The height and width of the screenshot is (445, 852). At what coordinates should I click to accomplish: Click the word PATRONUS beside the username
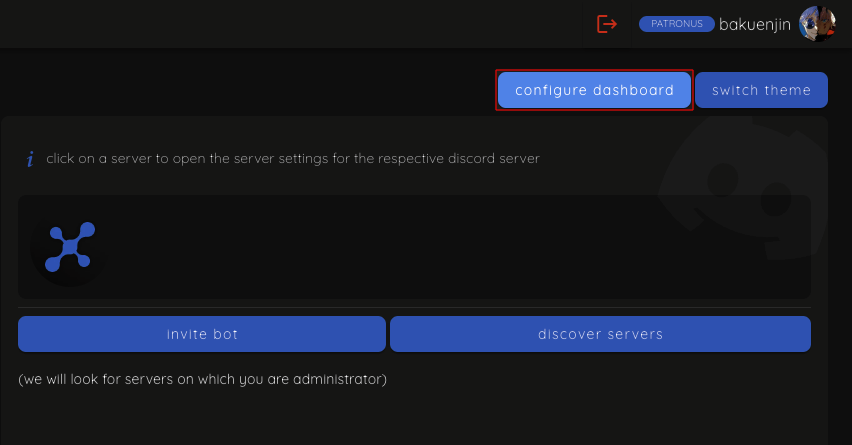coord(676,24)
